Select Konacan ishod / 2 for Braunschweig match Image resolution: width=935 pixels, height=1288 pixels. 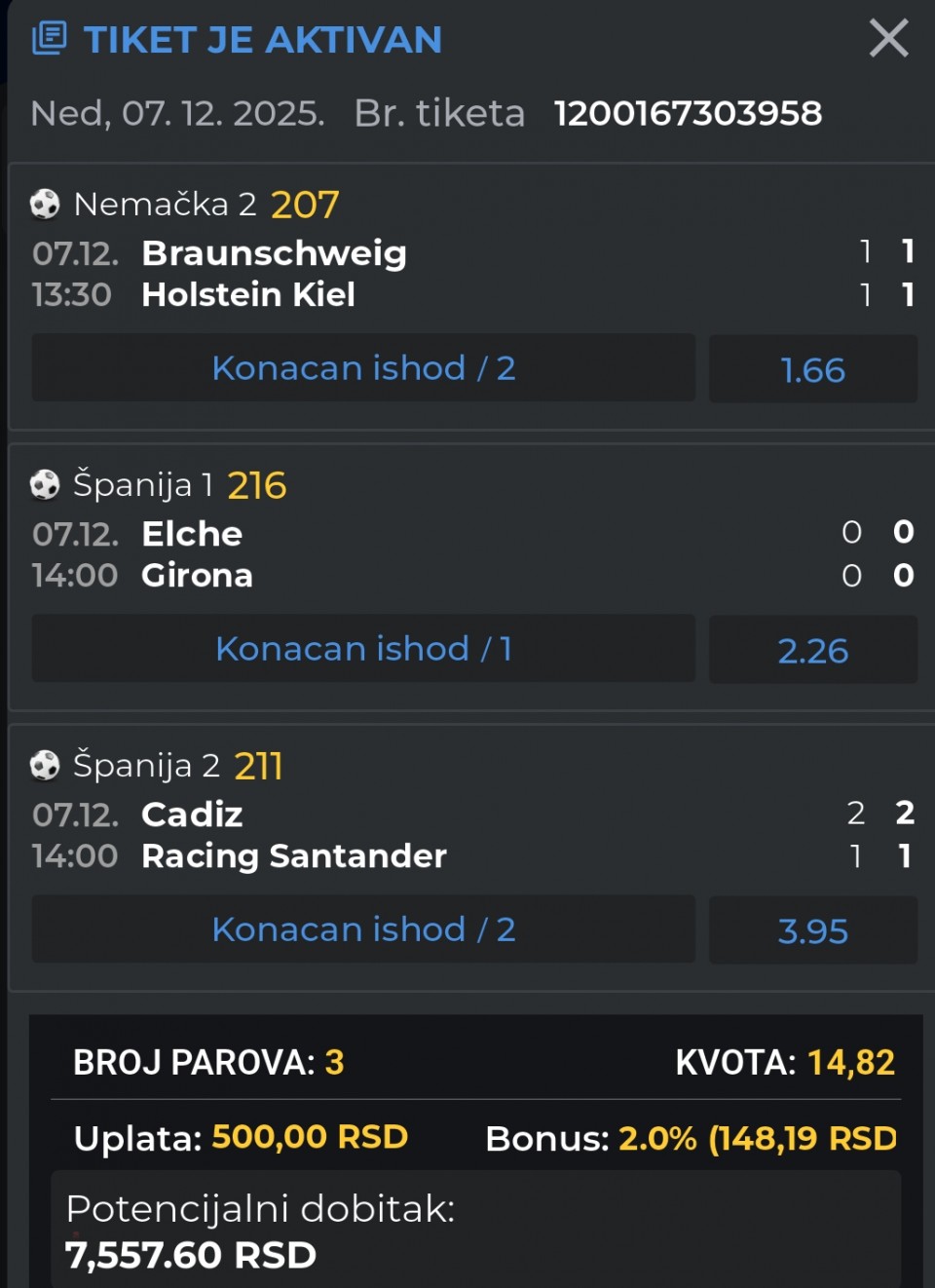click(x=363, y=368)
